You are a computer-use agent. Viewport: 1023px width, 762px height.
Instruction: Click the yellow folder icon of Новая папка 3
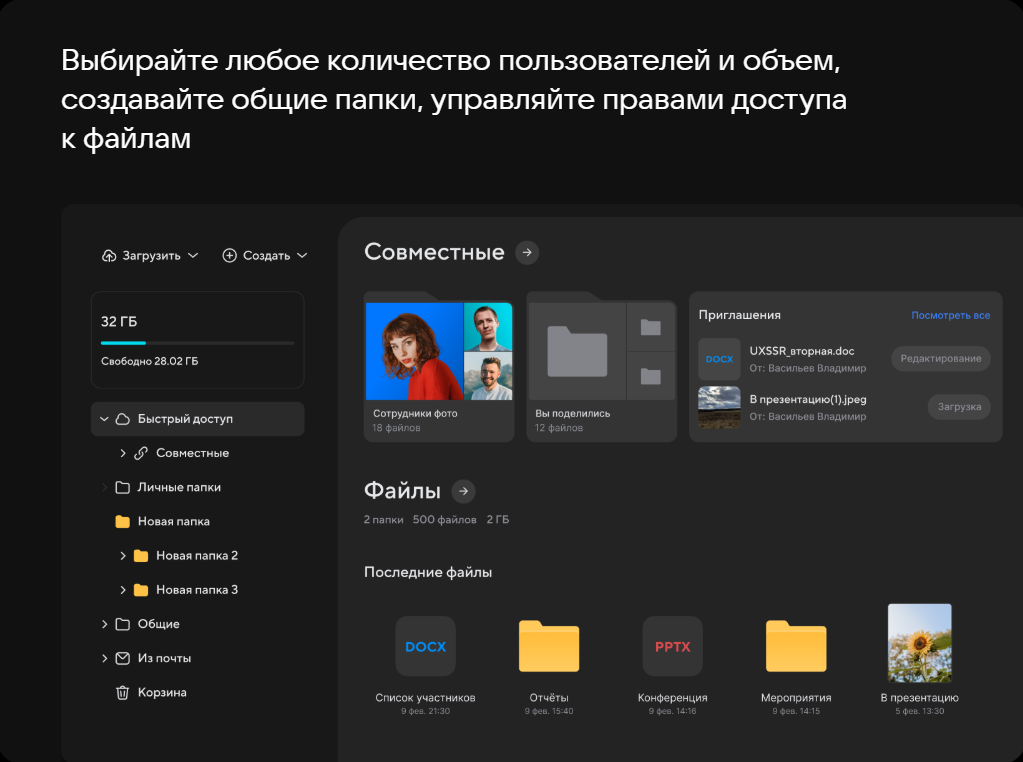141,590
